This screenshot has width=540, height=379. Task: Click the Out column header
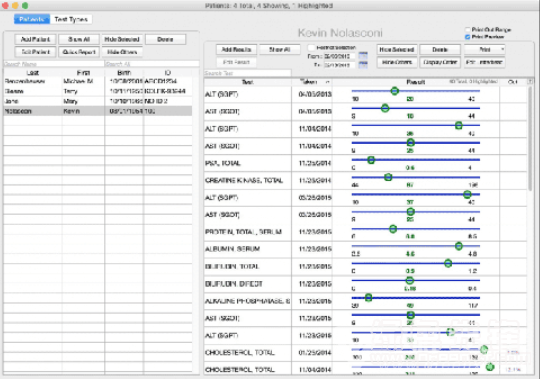tap(513, 82)
